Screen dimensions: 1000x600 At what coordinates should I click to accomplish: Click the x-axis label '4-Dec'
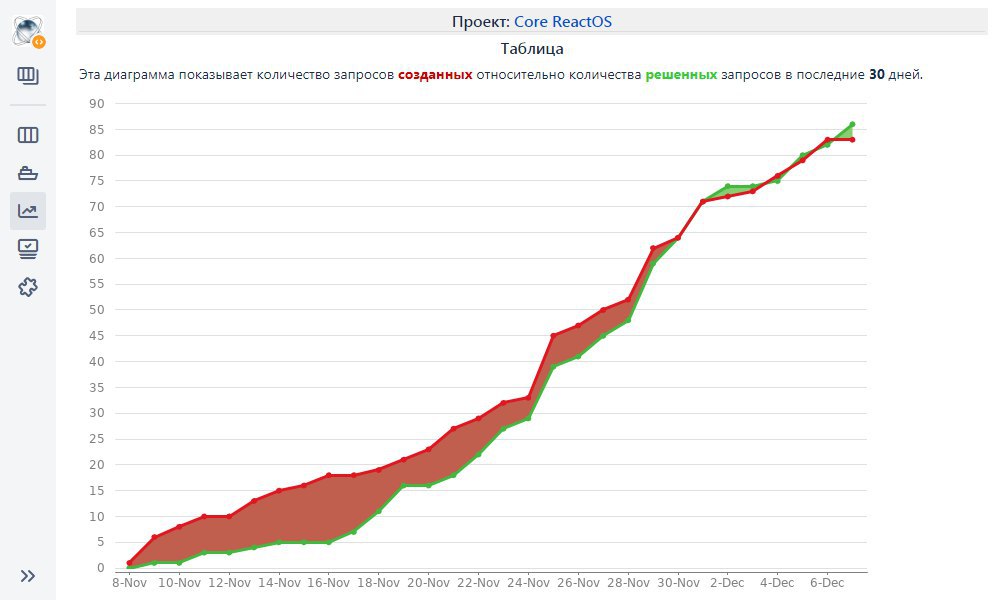(x=777, y=583)
